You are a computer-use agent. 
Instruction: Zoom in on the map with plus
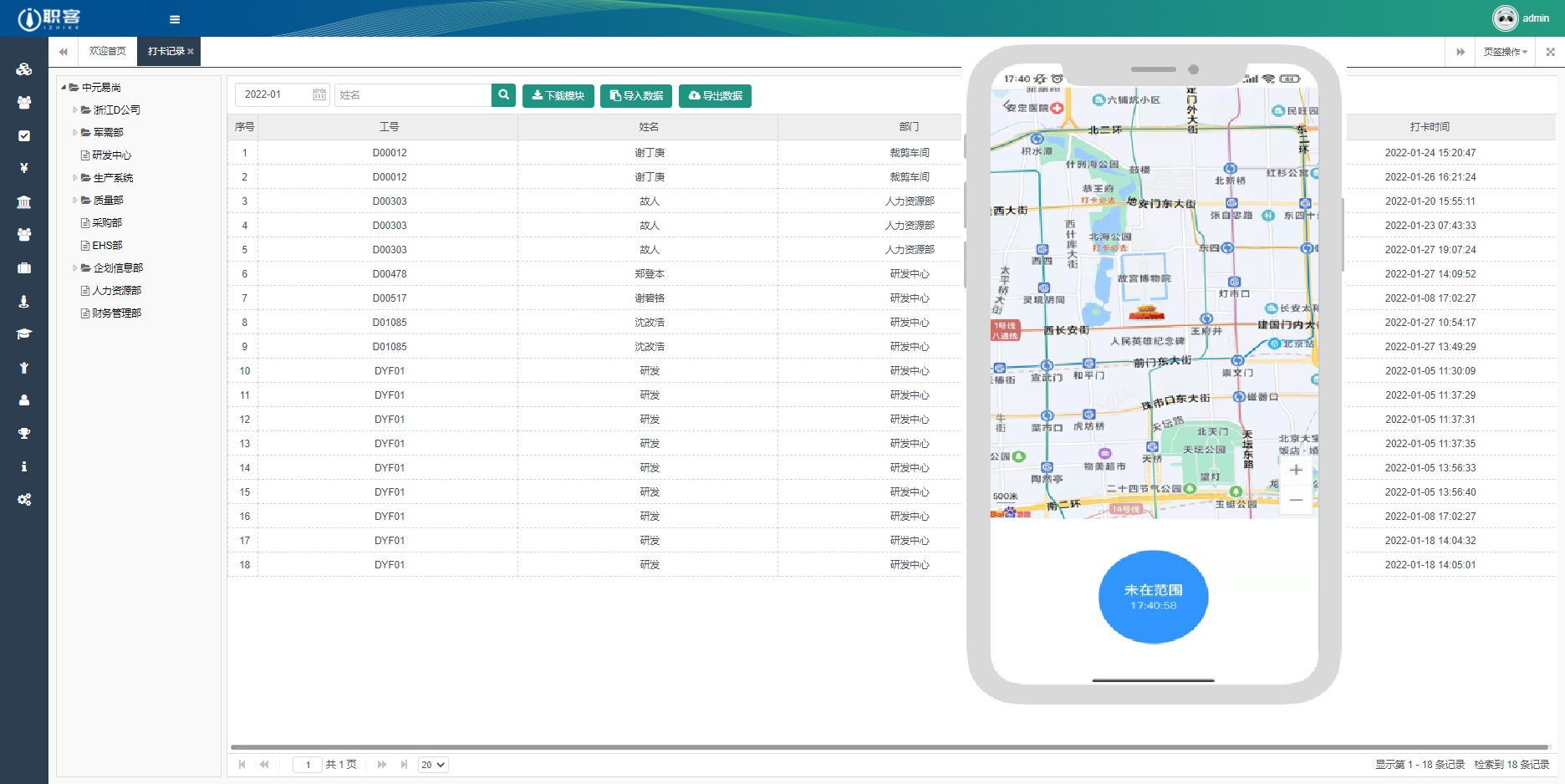pos(1296,470)
